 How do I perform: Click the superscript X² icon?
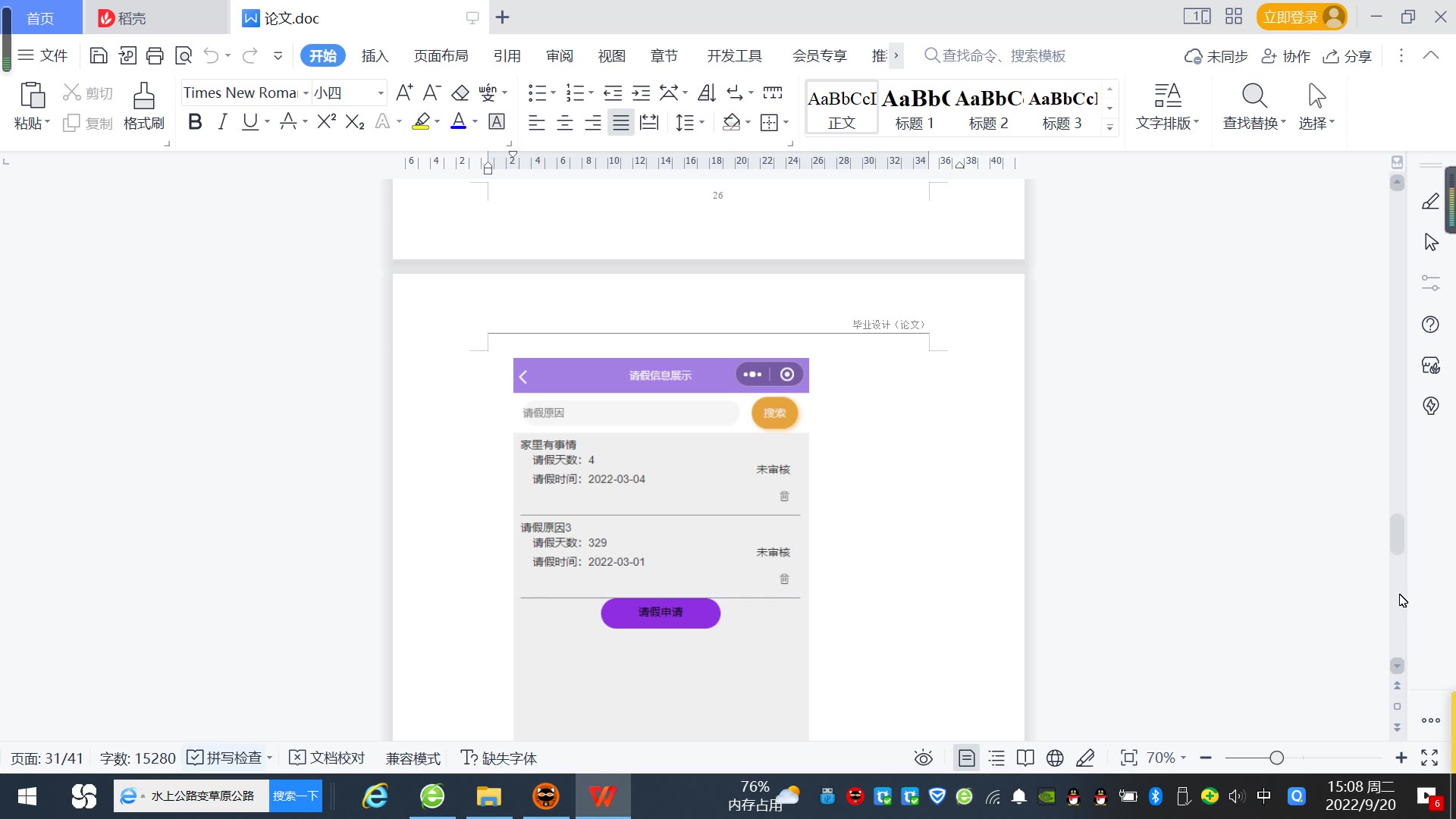(x=326, y=122)
